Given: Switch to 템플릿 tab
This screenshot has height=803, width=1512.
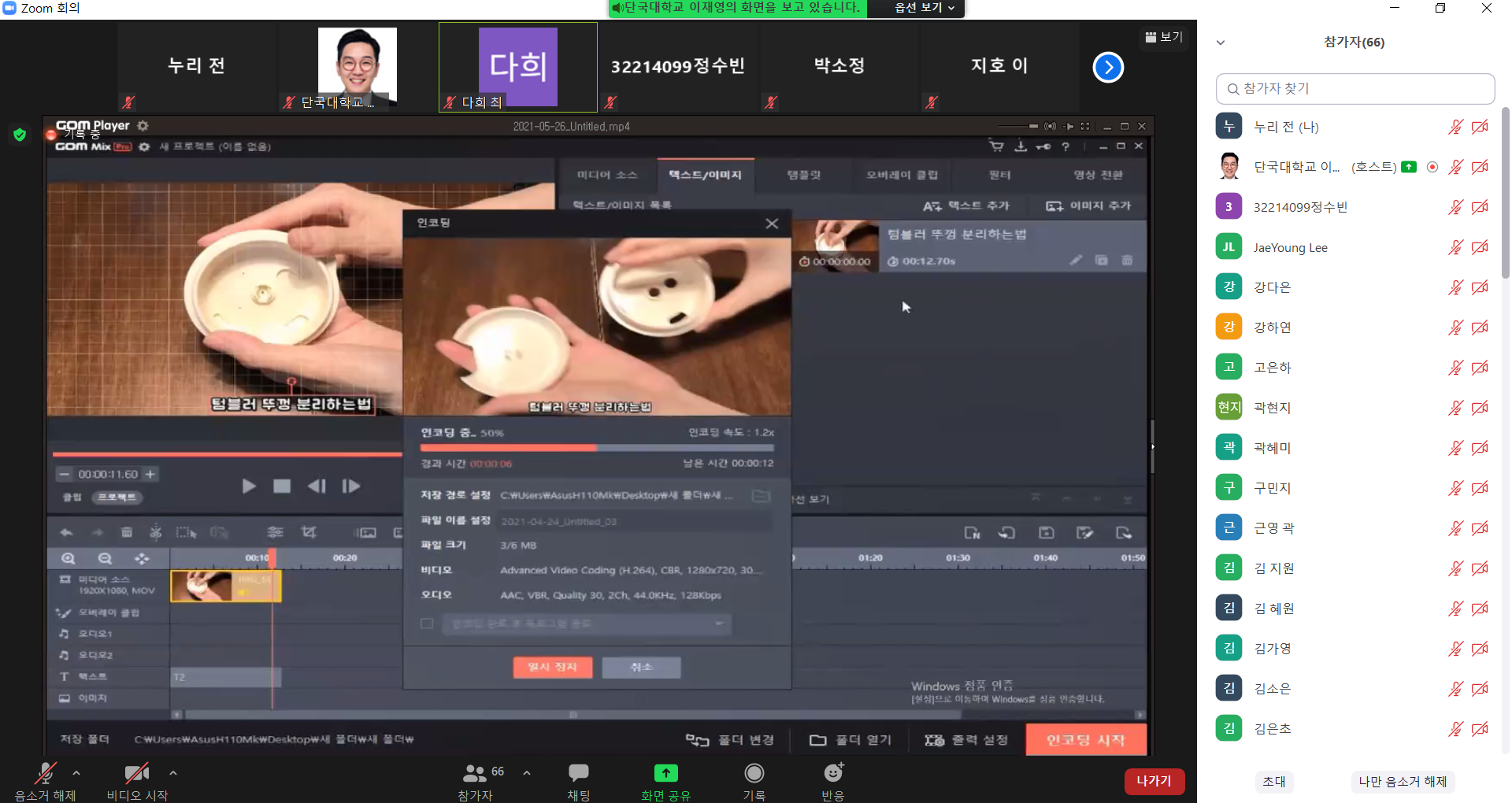Looking at the screenshot, I should click(x=804, y=175).
